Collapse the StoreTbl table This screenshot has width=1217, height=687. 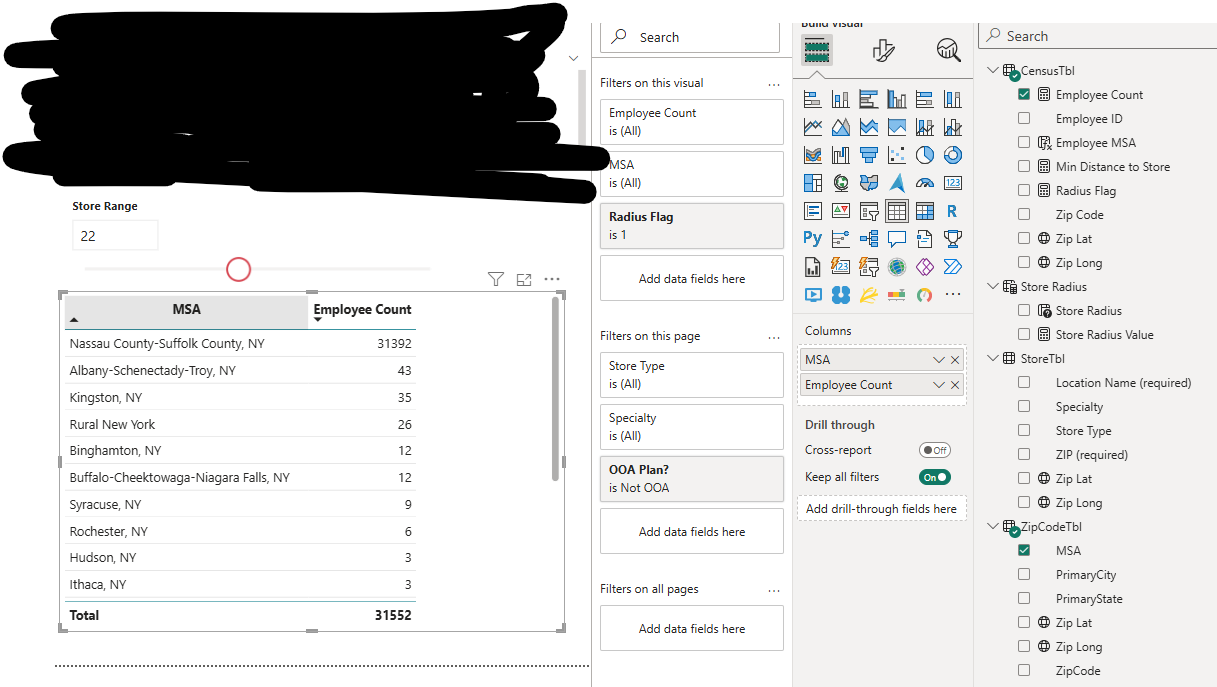(992, 358)
